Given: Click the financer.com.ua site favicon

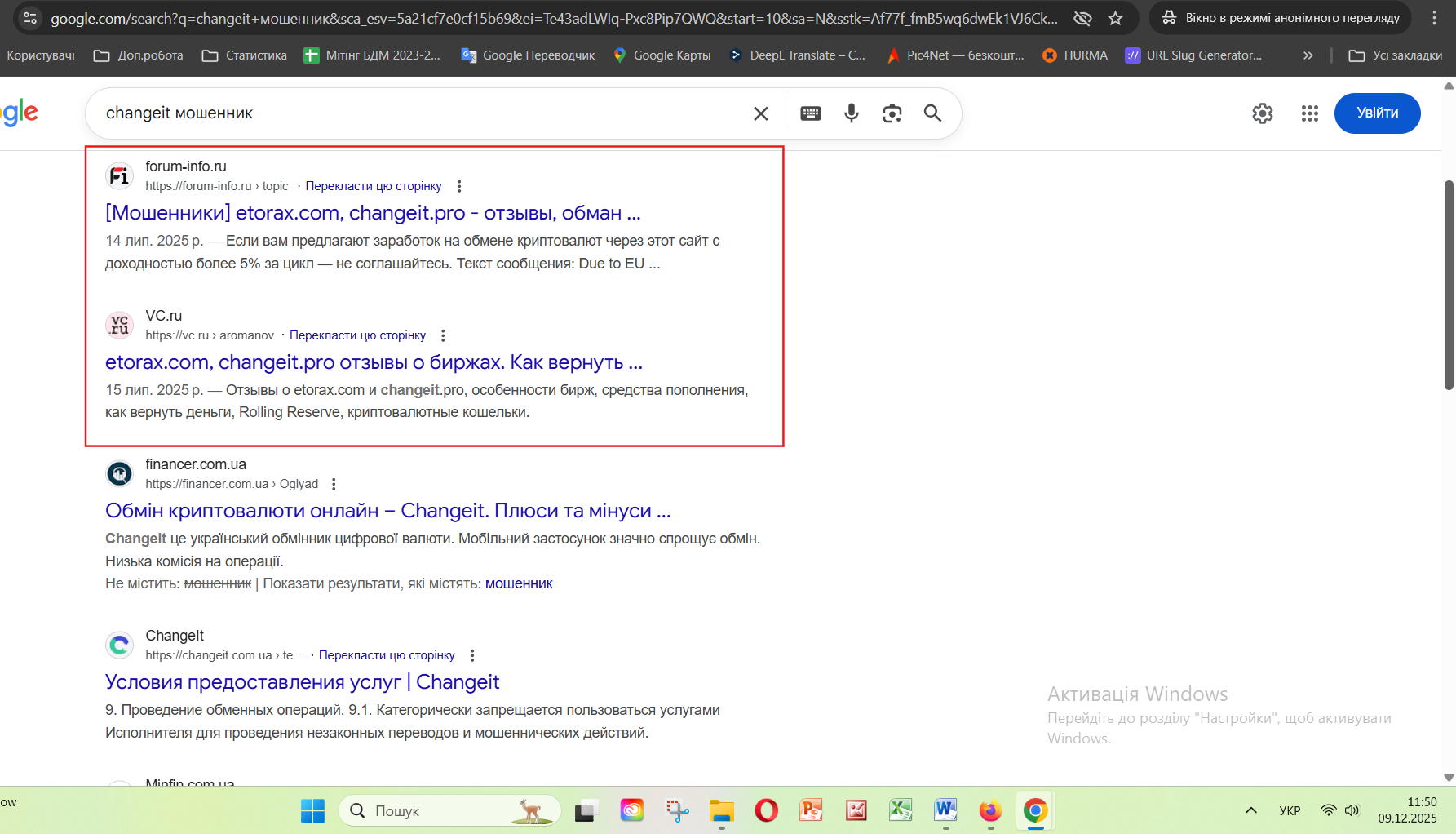Looking at the screenshot, I should click(x=120, y=473).
